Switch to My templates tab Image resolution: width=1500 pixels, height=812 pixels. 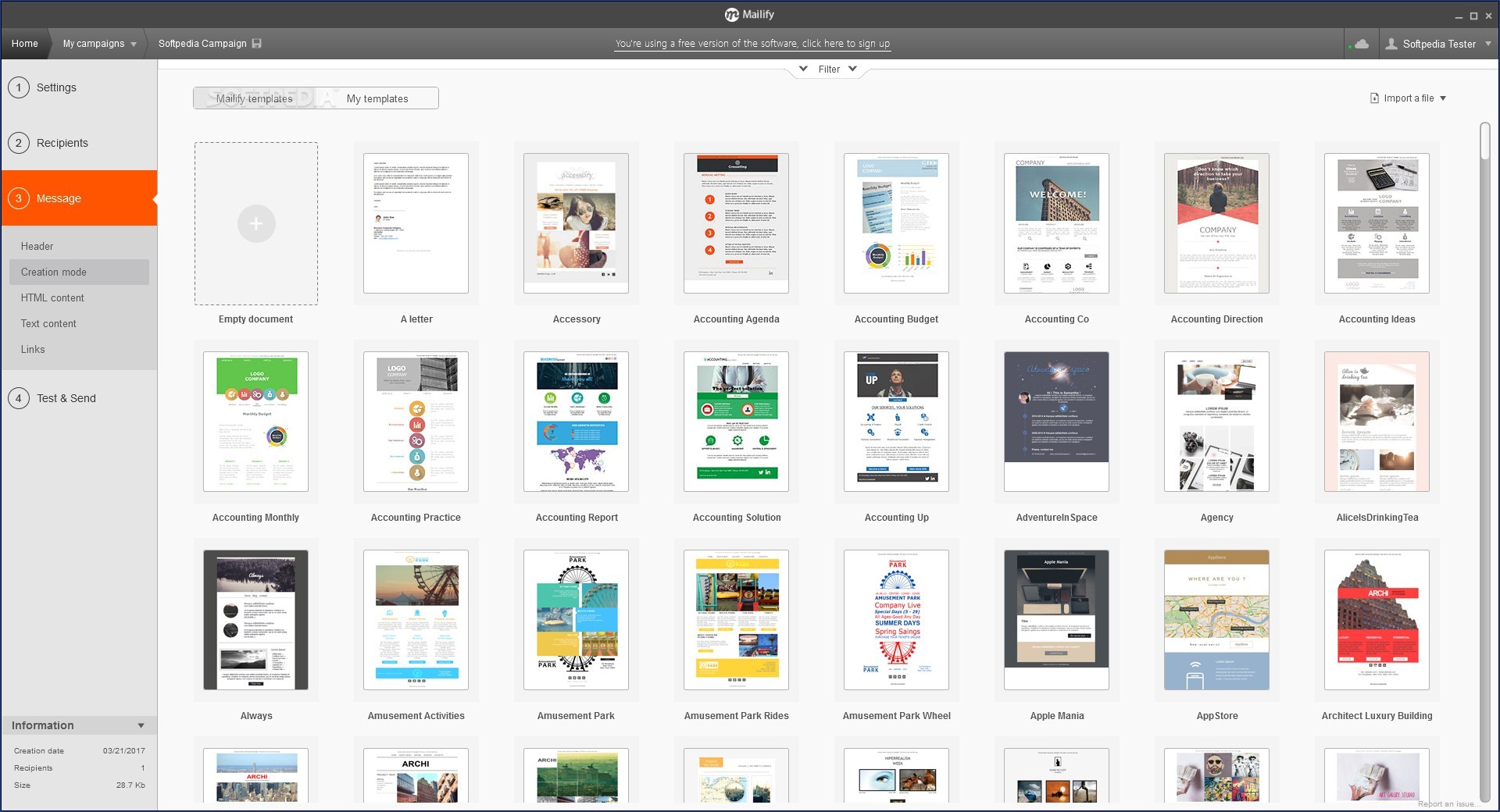377,98
